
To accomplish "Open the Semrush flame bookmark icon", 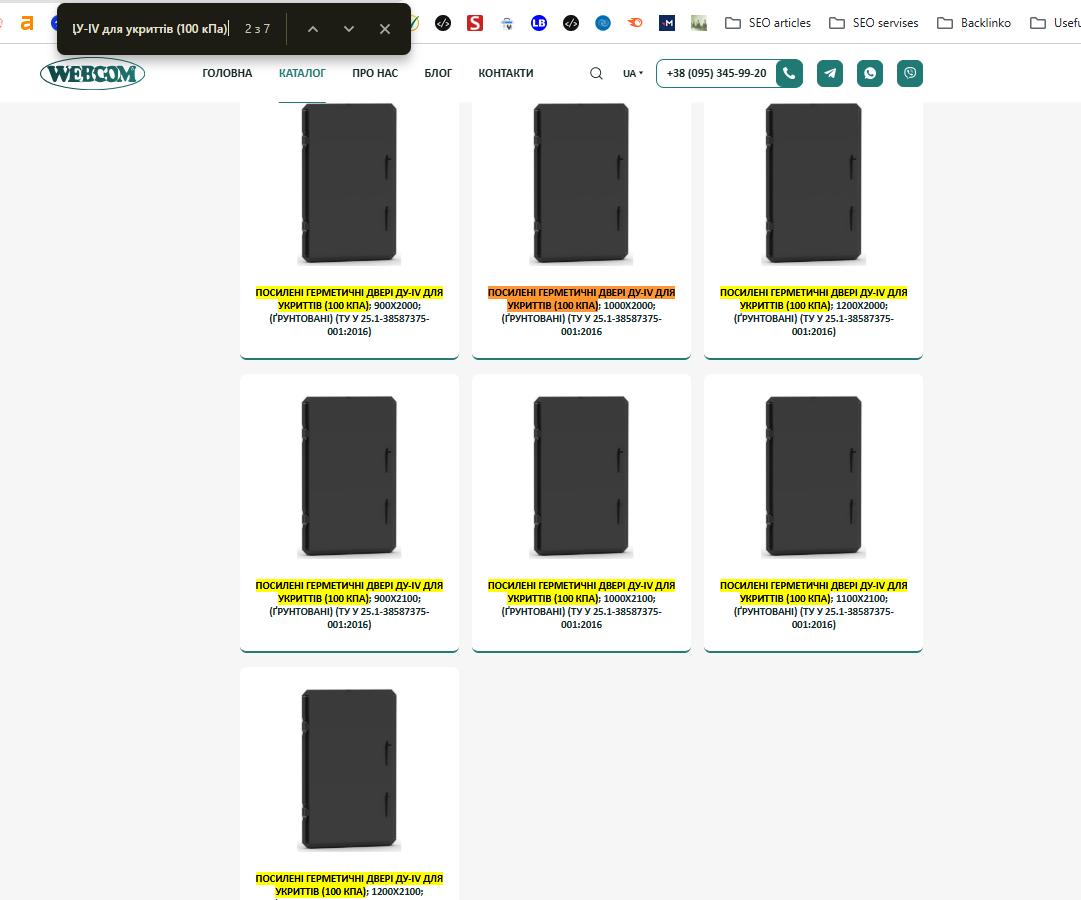I will 635,23.
